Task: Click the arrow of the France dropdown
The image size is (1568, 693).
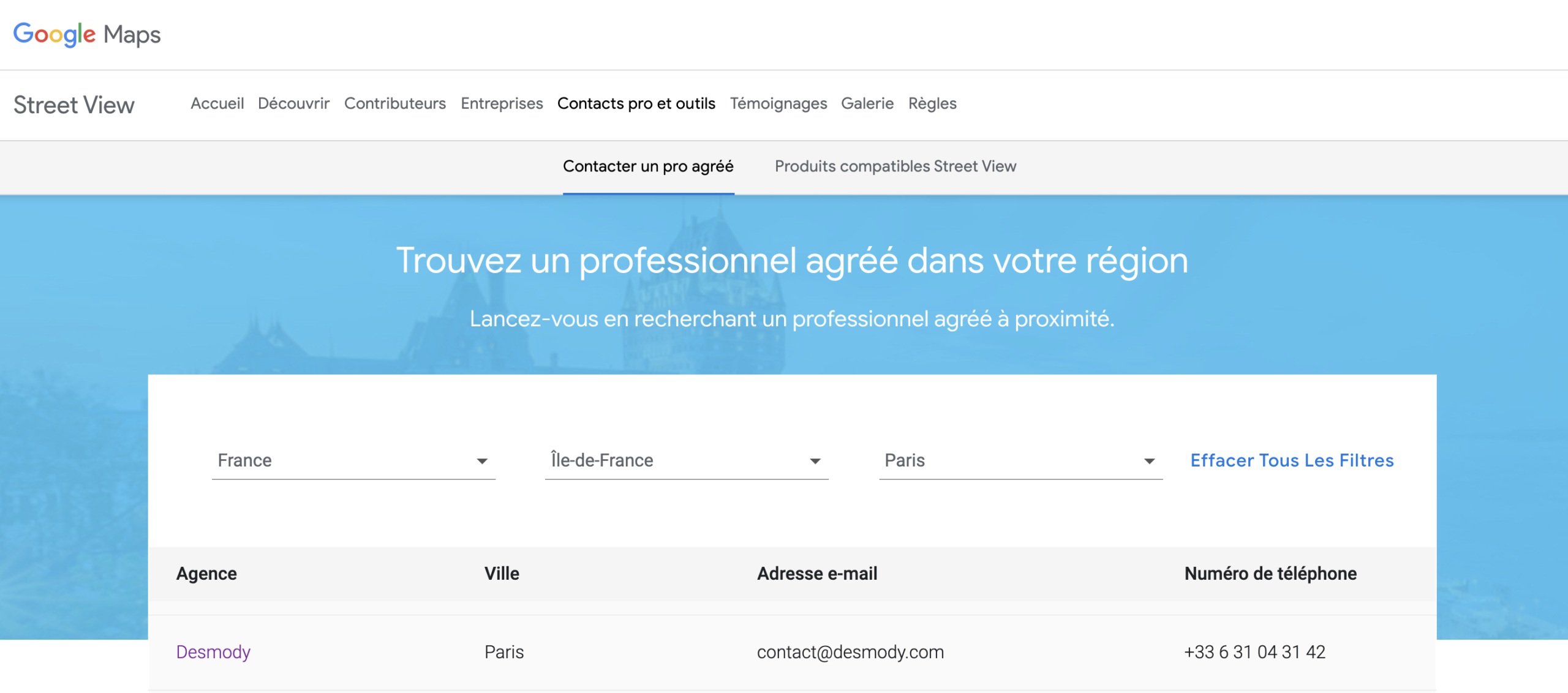Action: click(x=483, y=461)
